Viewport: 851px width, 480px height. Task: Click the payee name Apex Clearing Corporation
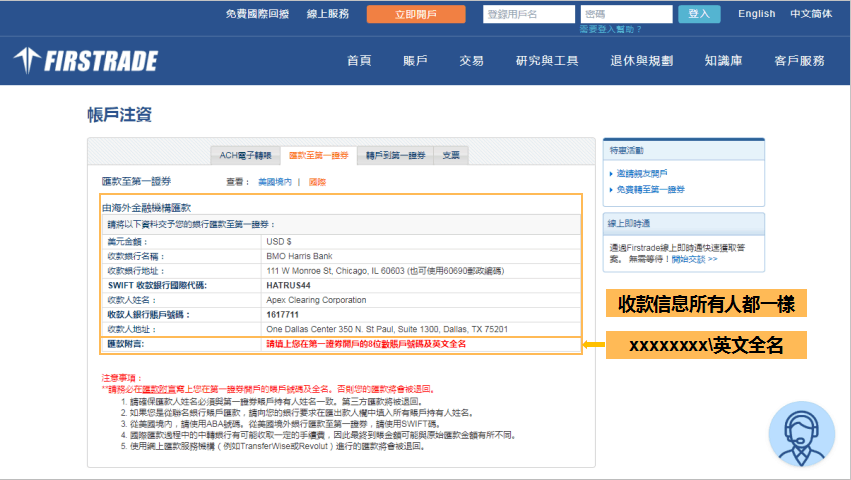pyautogui.click(x=316, y=300)
